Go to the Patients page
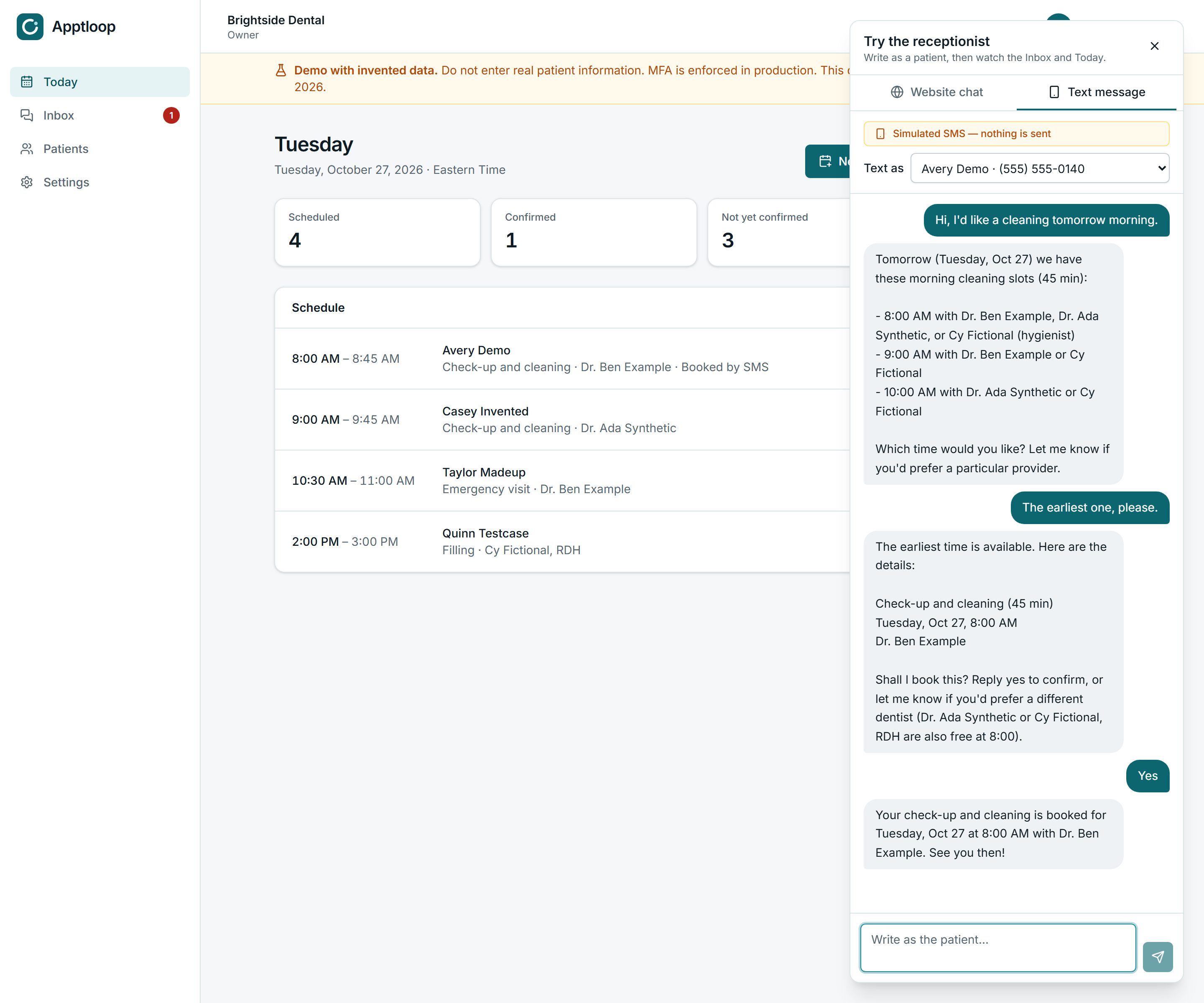 click(100, 149)
